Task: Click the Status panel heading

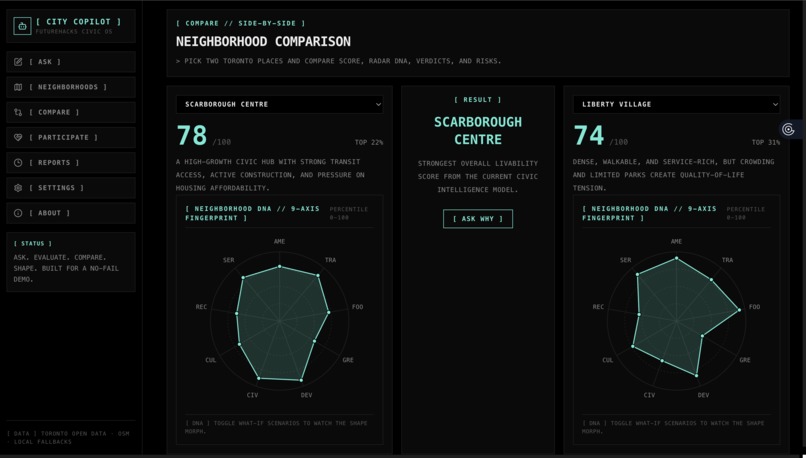Action: [33, 244]
